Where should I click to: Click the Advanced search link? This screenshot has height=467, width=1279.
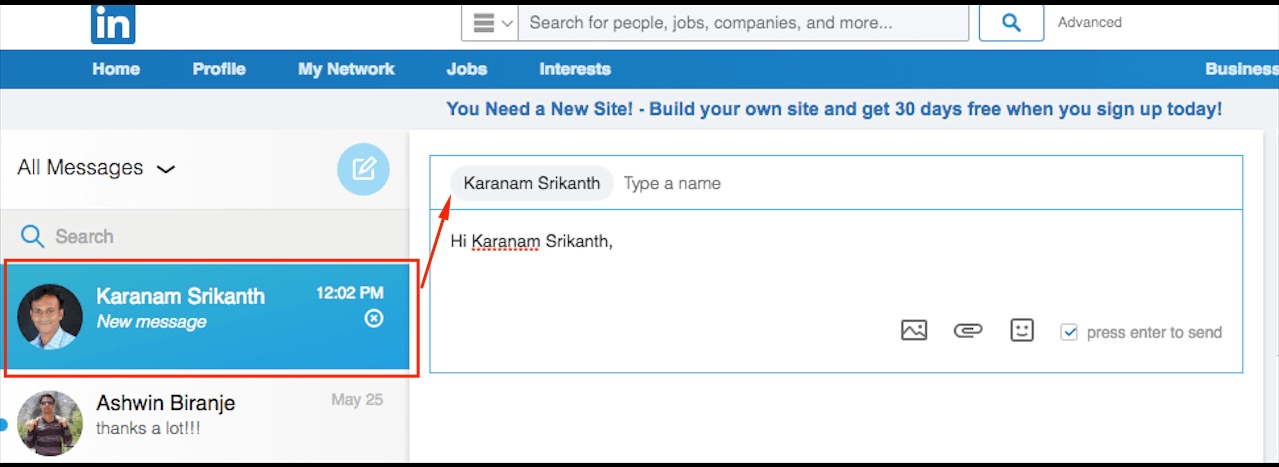[x=1090, y=22]
